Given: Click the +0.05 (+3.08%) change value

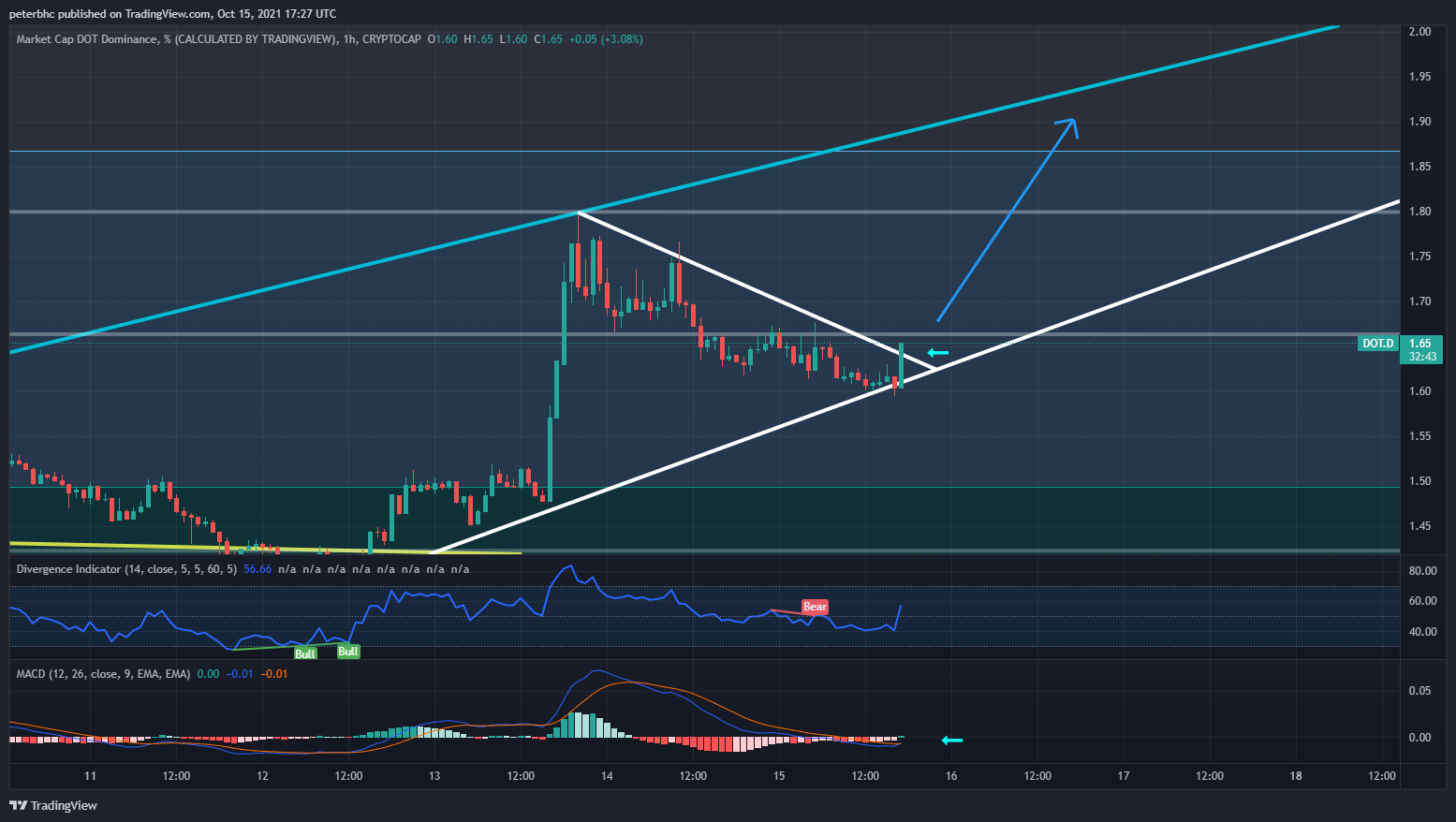Looking at the screenshot, I should pos(606,39).
